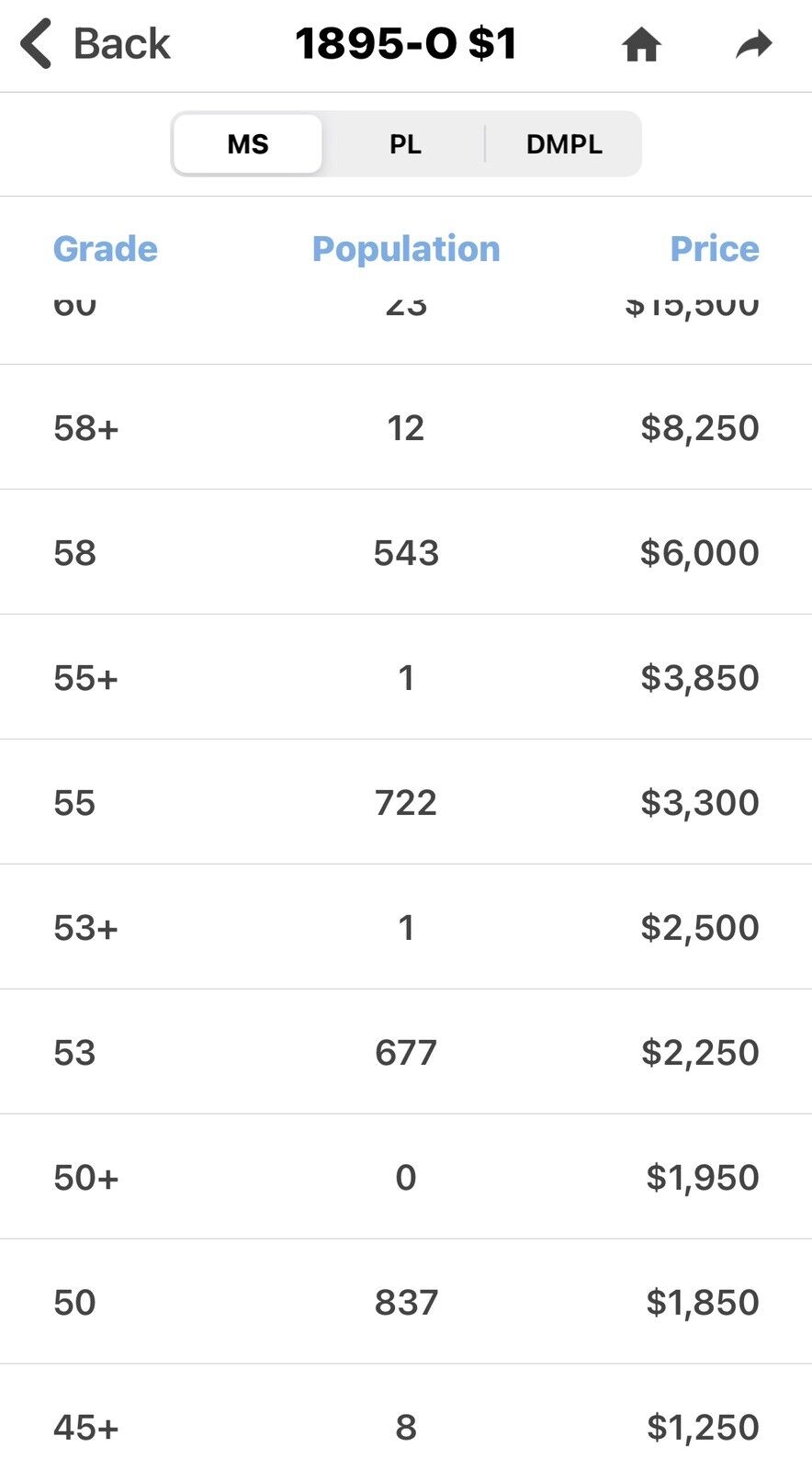Tap the home icon
This screenshot has height=1470, width=812.
[641, 44]
